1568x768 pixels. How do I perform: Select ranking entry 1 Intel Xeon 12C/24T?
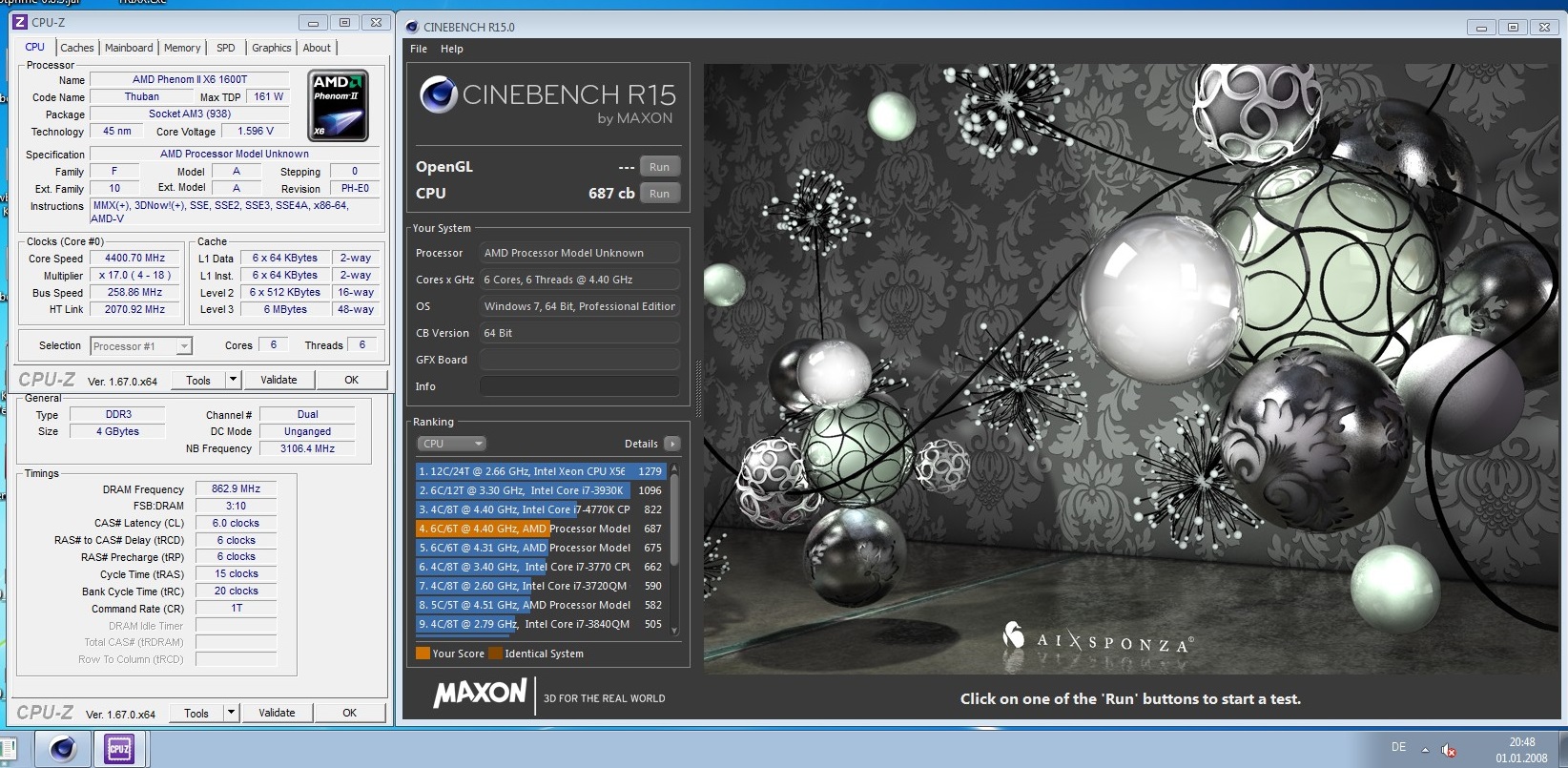click(541, 471)
